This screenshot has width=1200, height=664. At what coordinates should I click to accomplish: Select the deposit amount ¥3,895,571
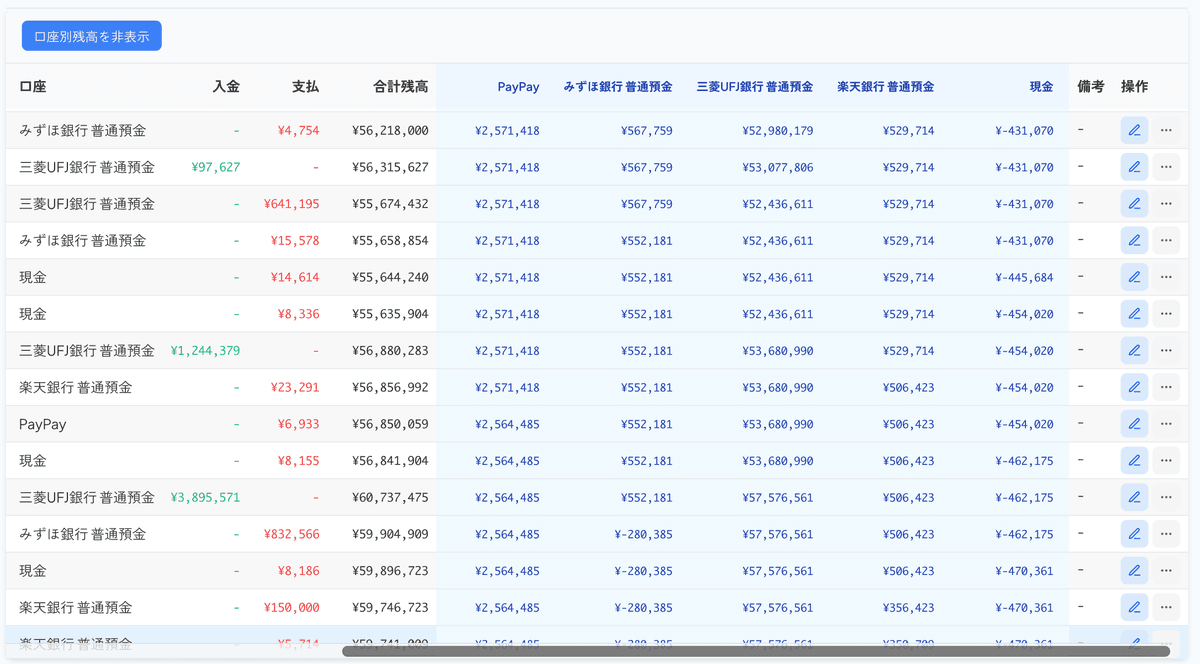pyautogui.click(x=205, y=497)
